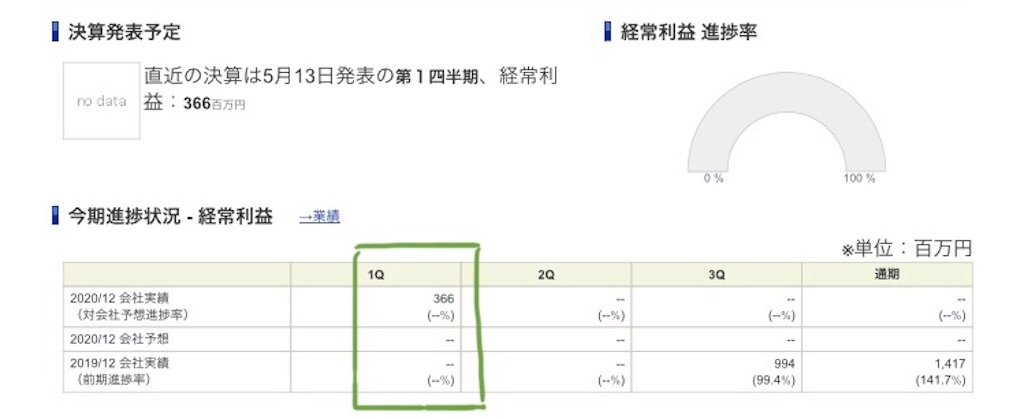This screenshot has height=419, width=1024.
Task: Select the 1Q column header
Action: pyautogui.click(x=376, y=275)
